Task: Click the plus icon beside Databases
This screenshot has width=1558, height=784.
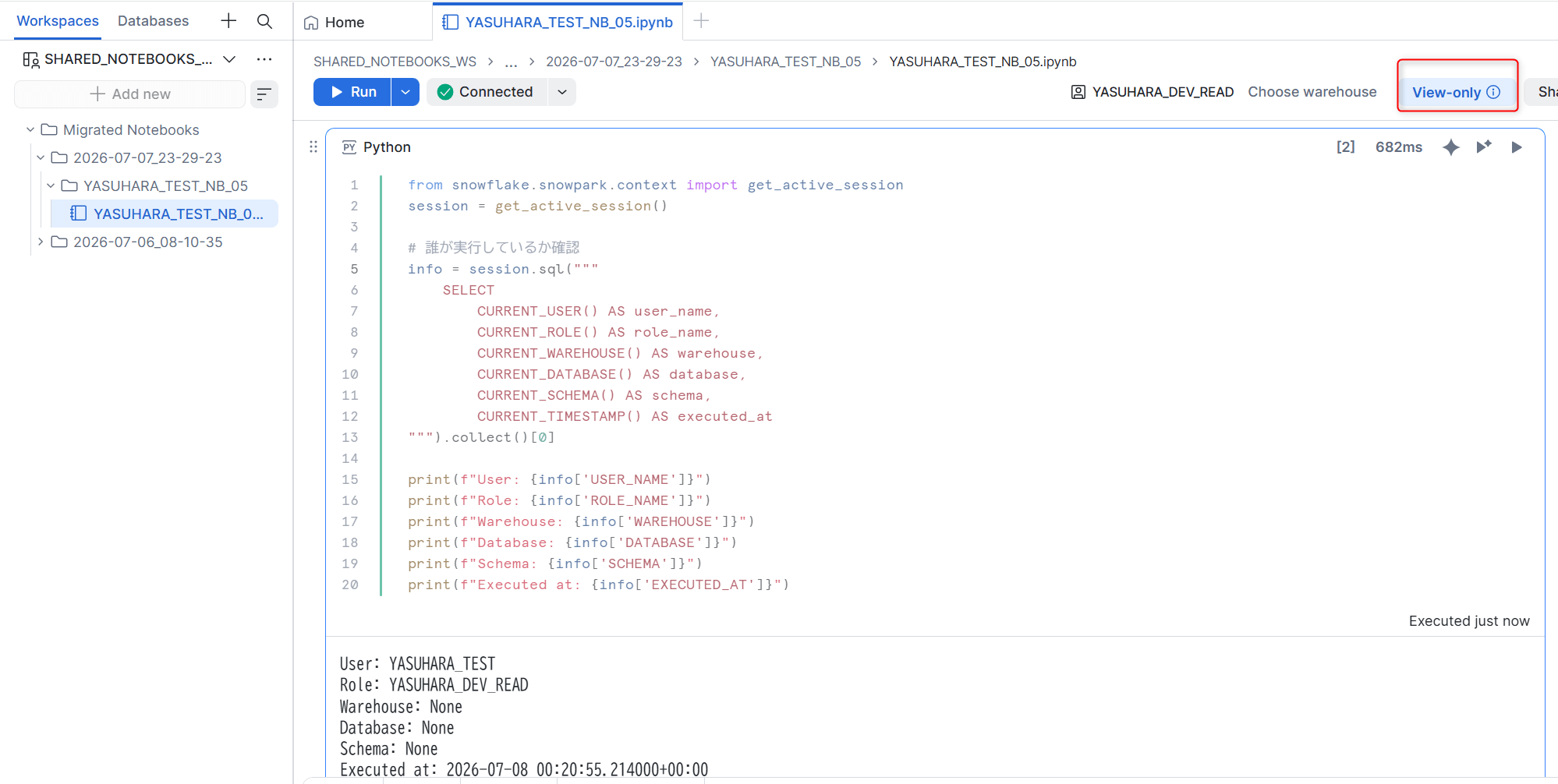Action: 228,21
